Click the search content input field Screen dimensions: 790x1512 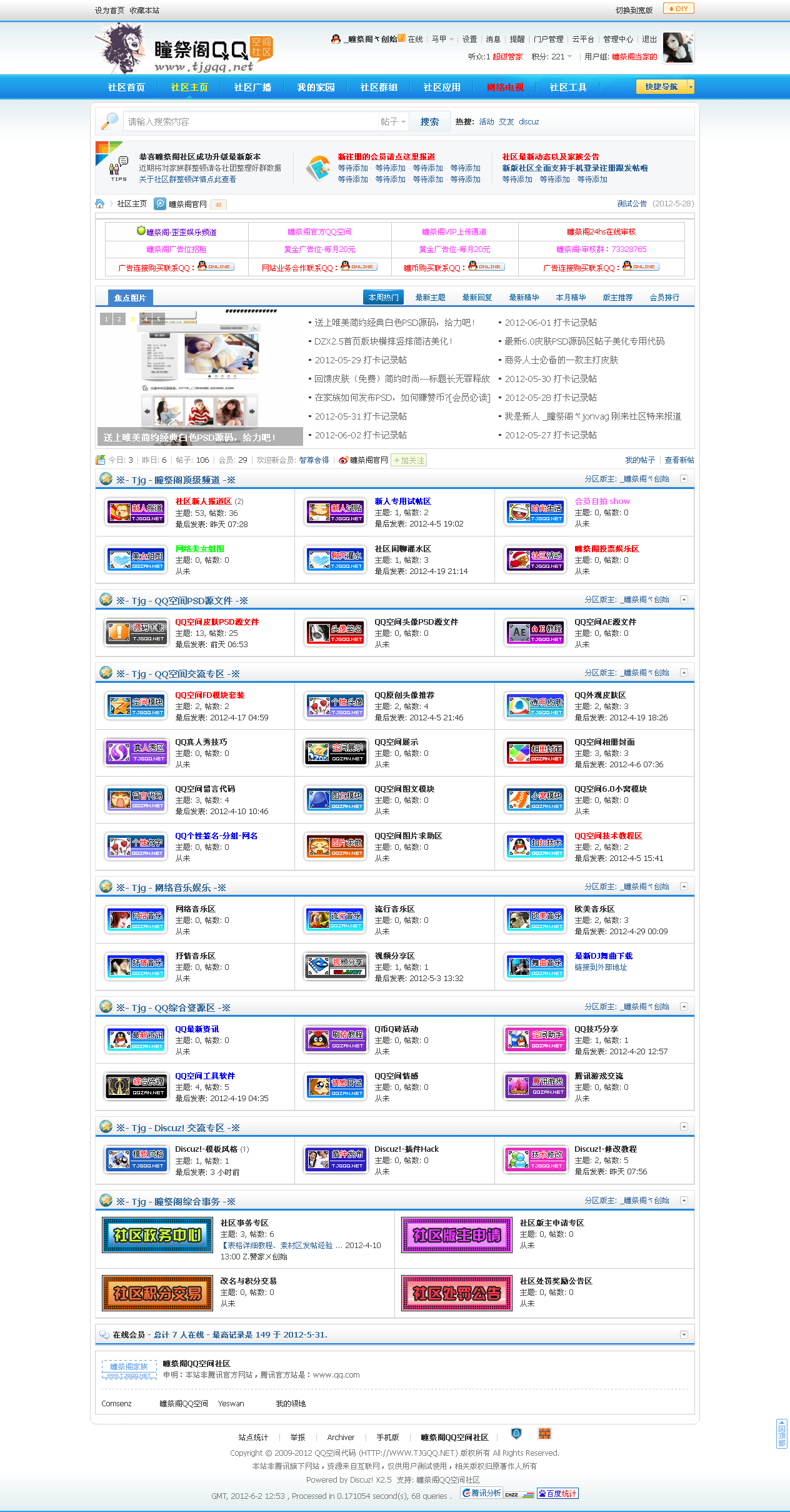tap(250, 122)
